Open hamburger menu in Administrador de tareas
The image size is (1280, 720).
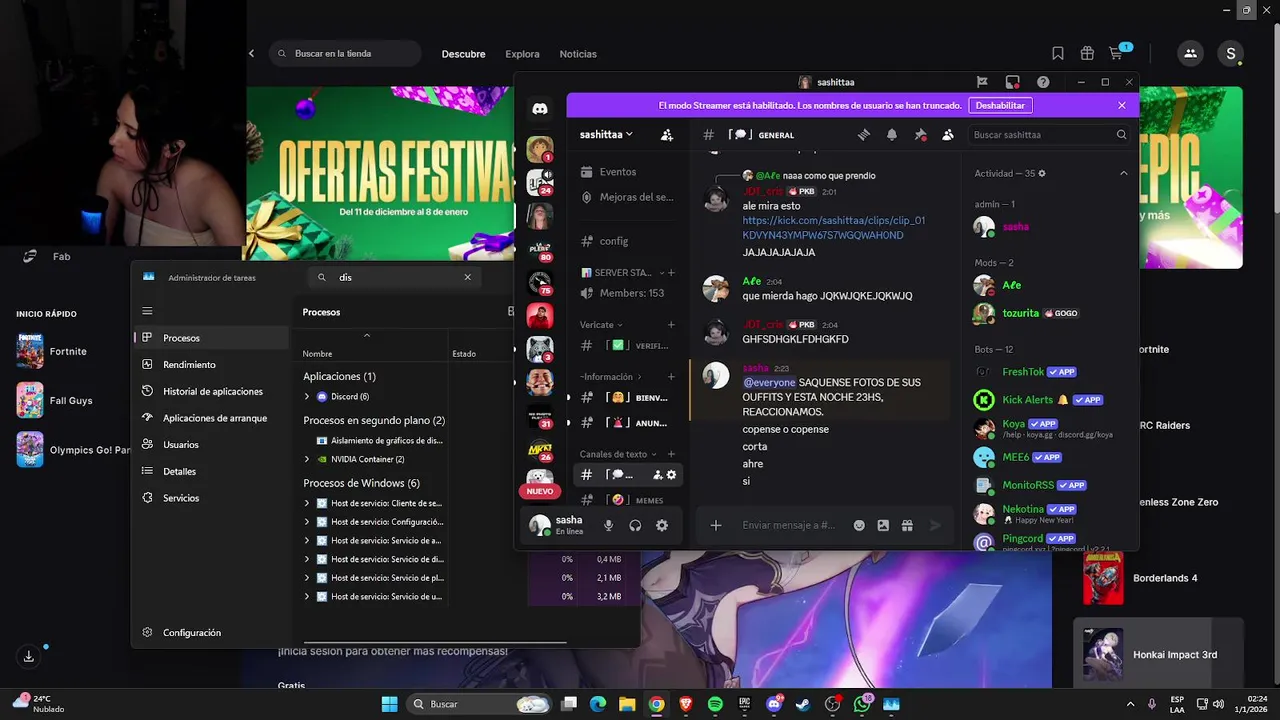coord(147,311)
